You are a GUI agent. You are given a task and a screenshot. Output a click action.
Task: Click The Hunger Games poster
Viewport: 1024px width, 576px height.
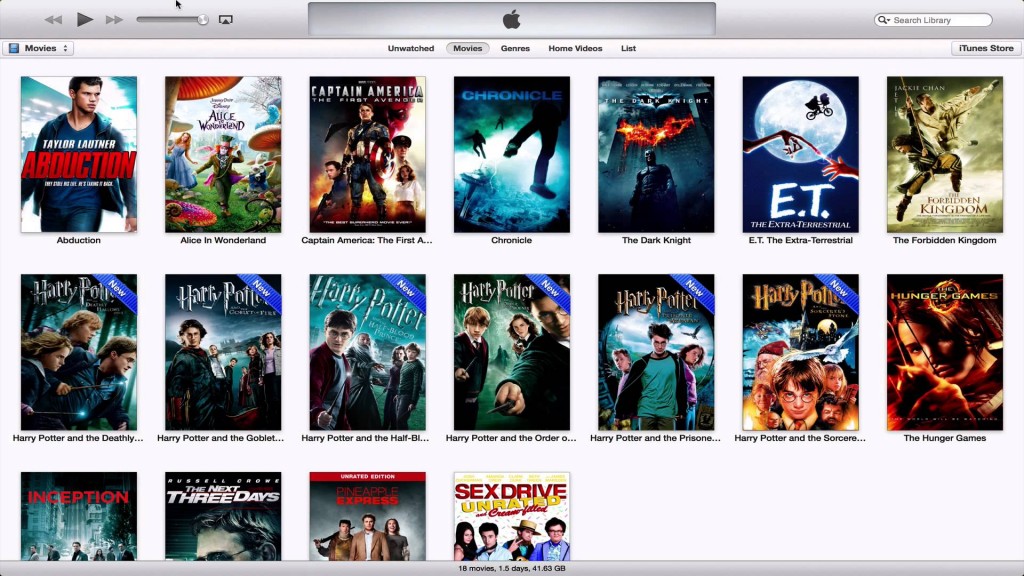(x=945, y=352)
